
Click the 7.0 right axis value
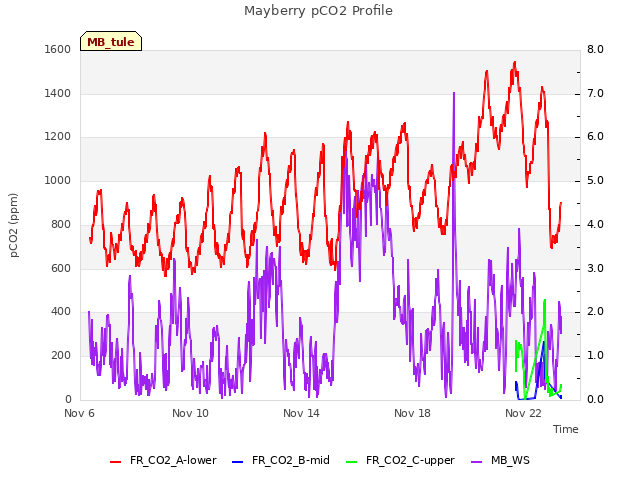pyautogui.click(x=595, y=93)
